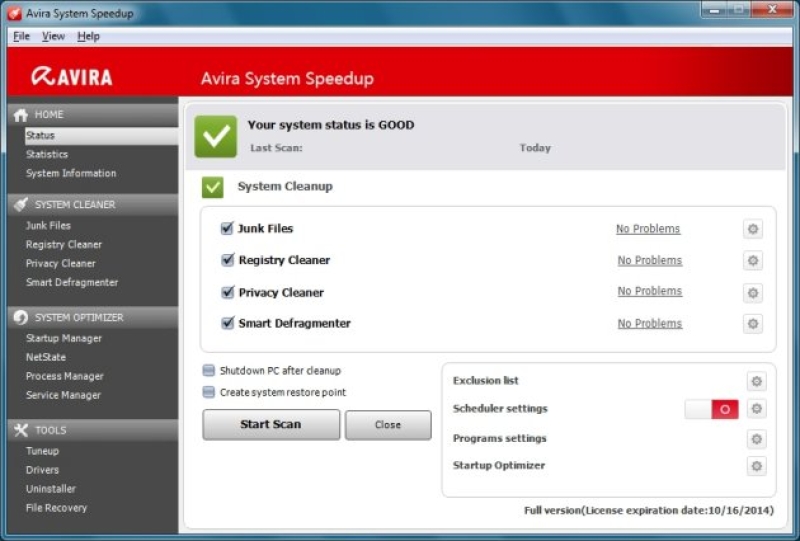
Task: Enable Shutdown PC after cleanup
Action: [209, 371]
